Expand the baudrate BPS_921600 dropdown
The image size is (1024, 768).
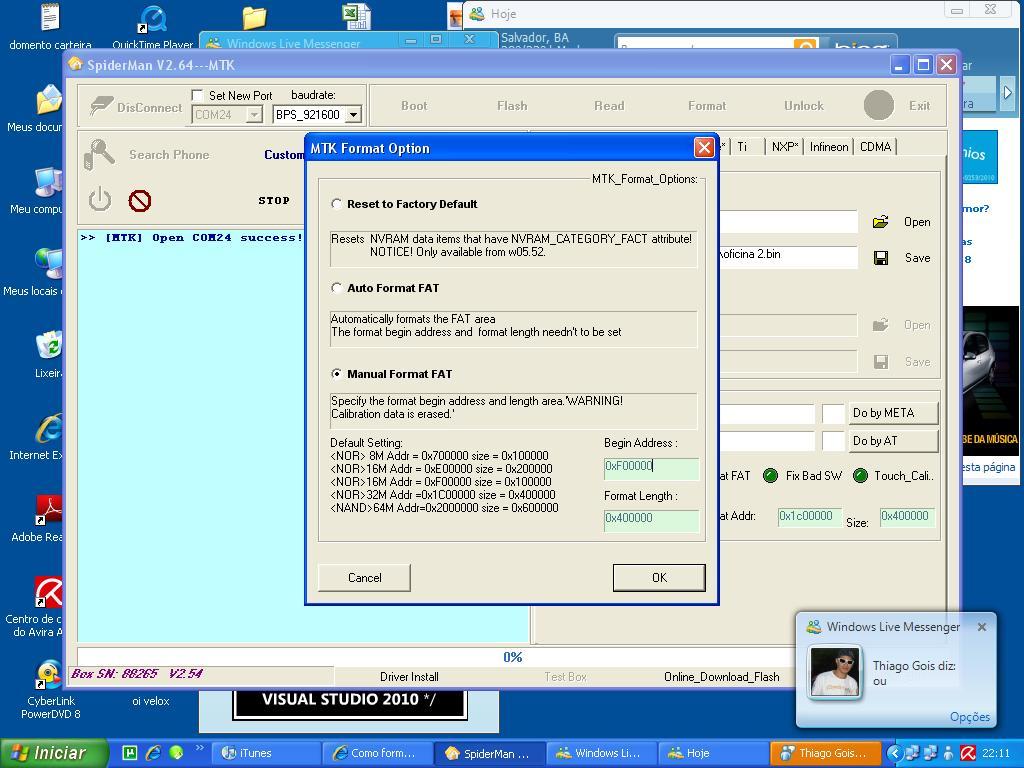click(352, 115)
